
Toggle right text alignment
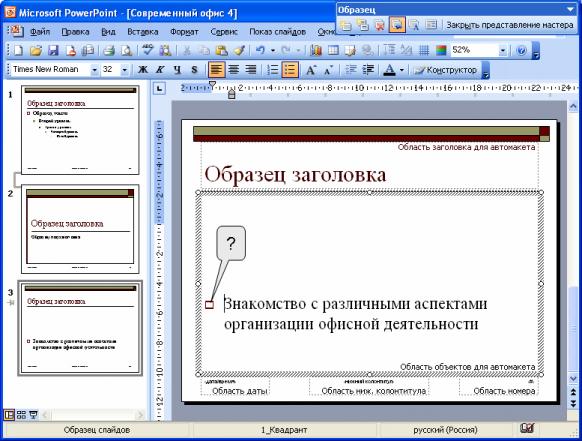pyautogui.click(x=251, y=70)
